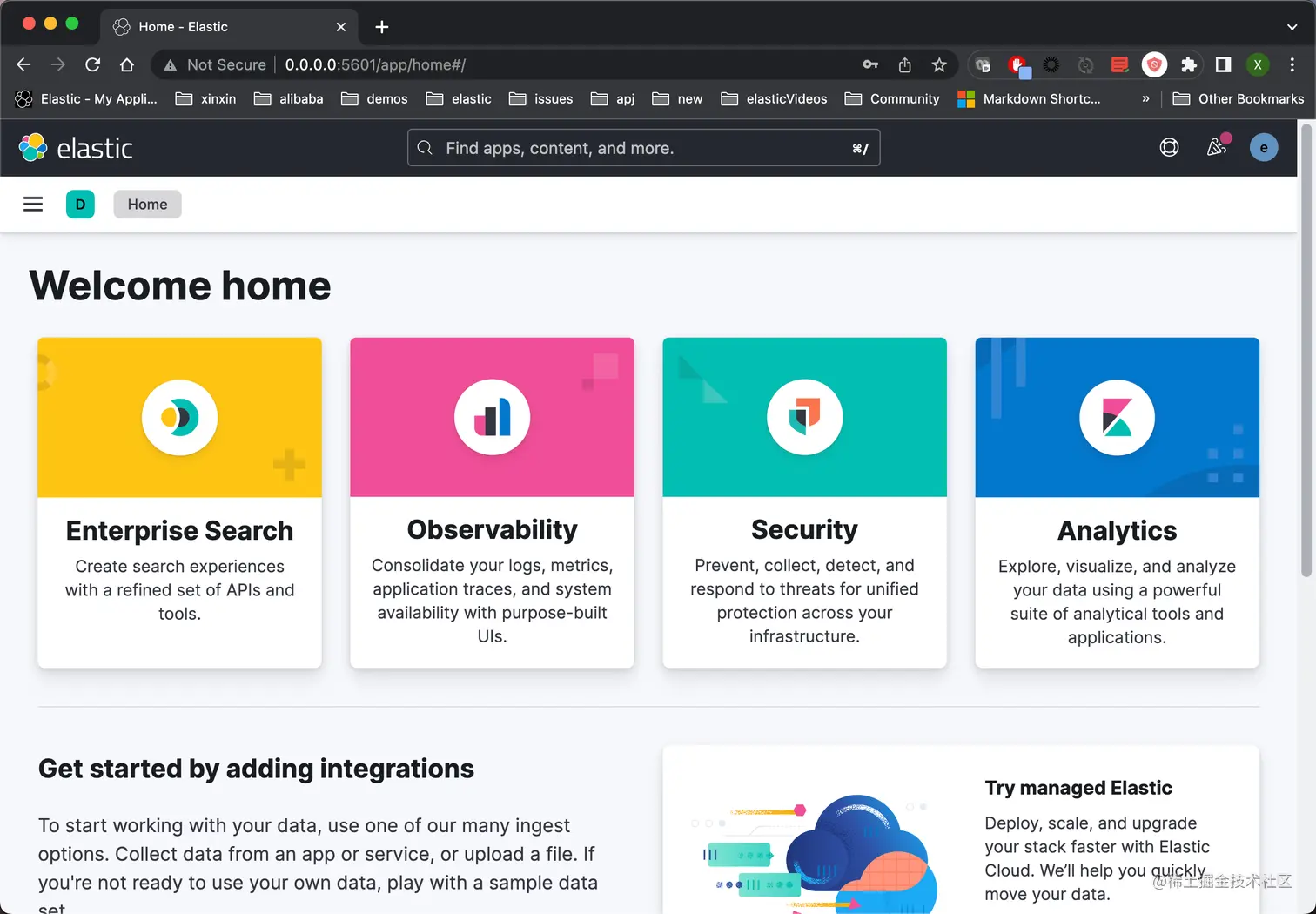Open the alibaba bookmark folder

[x=288, y=99]
